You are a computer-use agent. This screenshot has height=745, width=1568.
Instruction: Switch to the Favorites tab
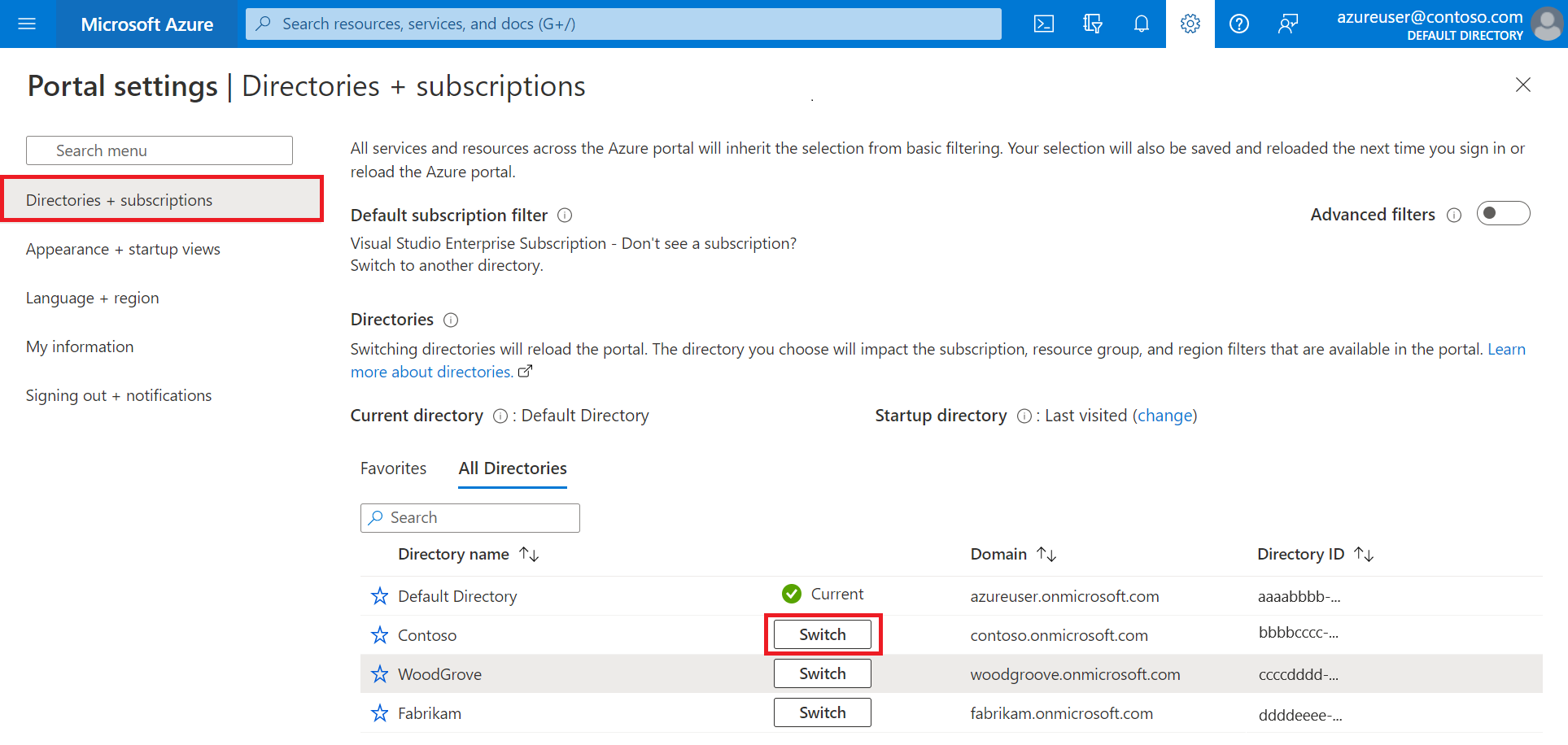(x=393, y=468)
